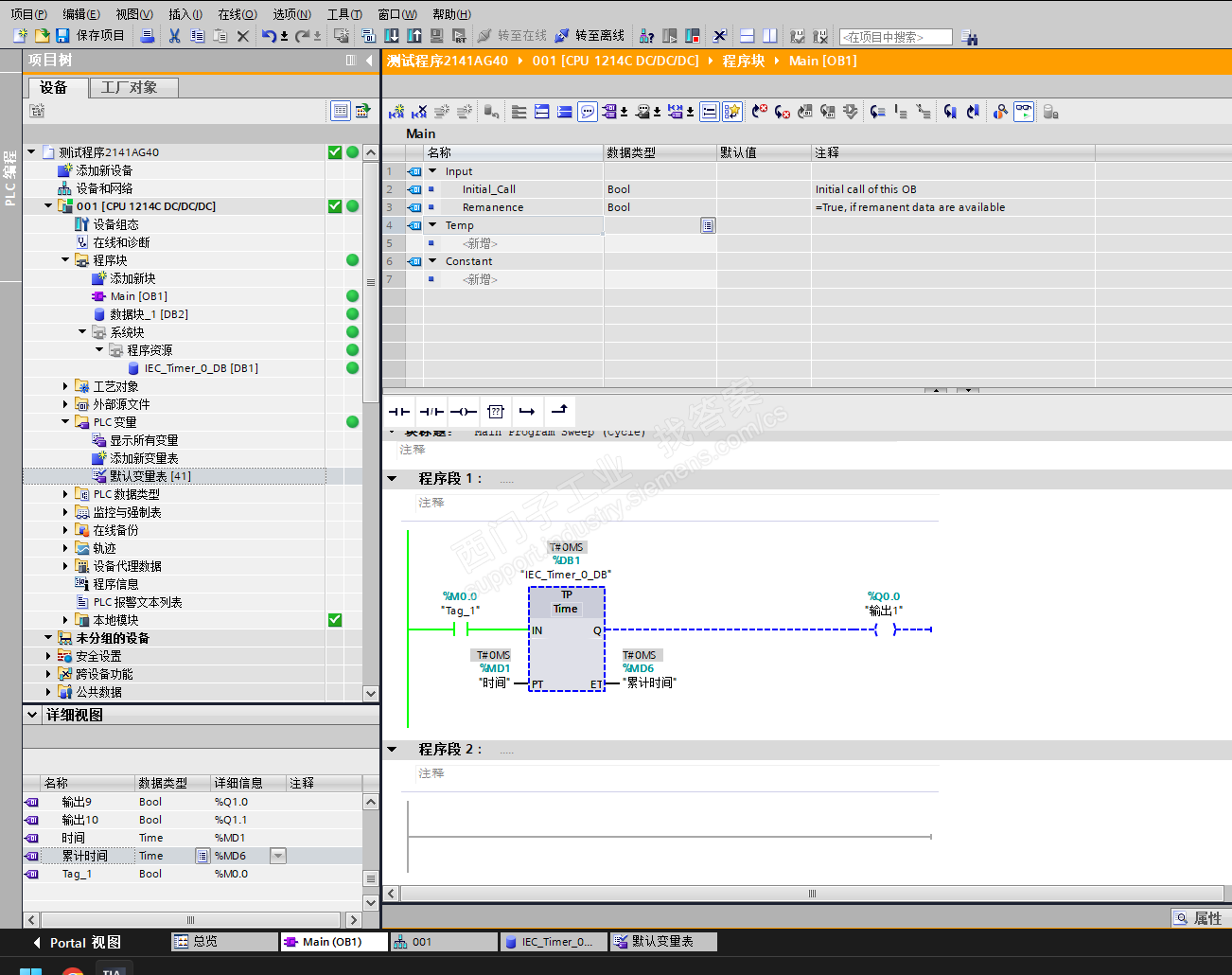Click the insert network icon in editor toolbar
Viewport: 1232px width, 975px height.
[x=396, y=112]
